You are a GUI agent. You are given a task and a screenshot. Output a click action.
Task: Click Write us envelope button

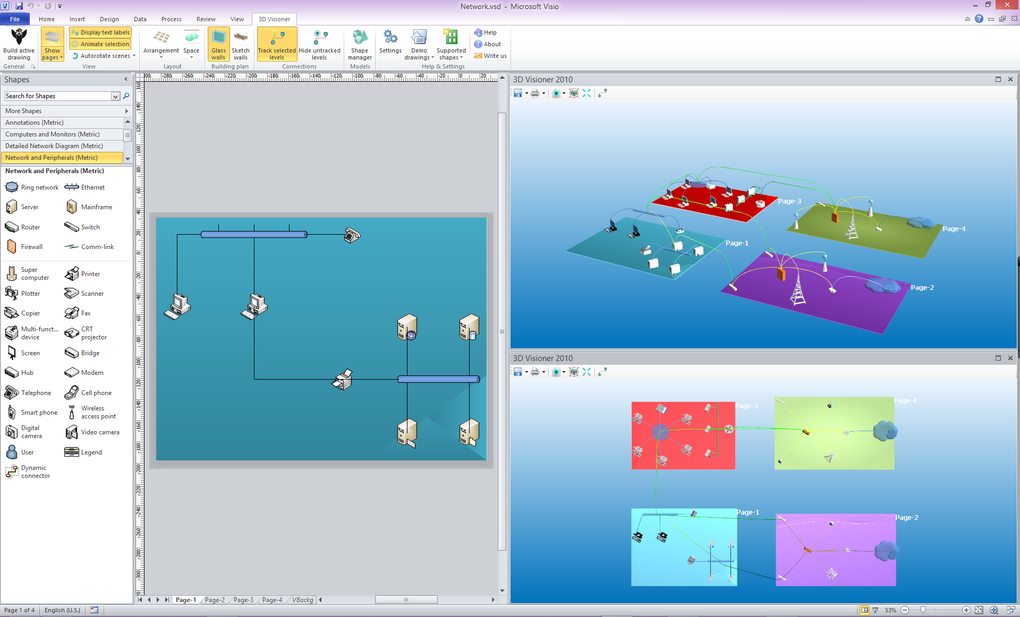click(x=490, y=56)
